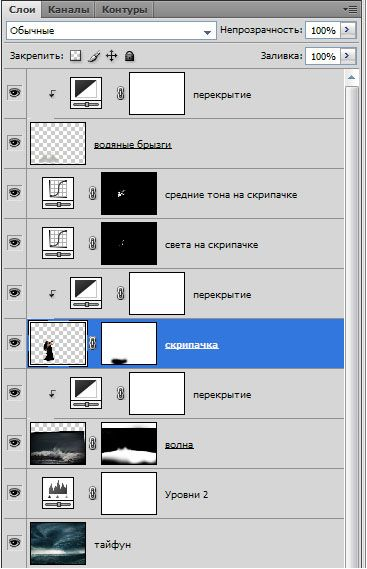
Task: Select mask of средние тона на скрипачке
Action: pyautogui.click(x=129, y=193)
